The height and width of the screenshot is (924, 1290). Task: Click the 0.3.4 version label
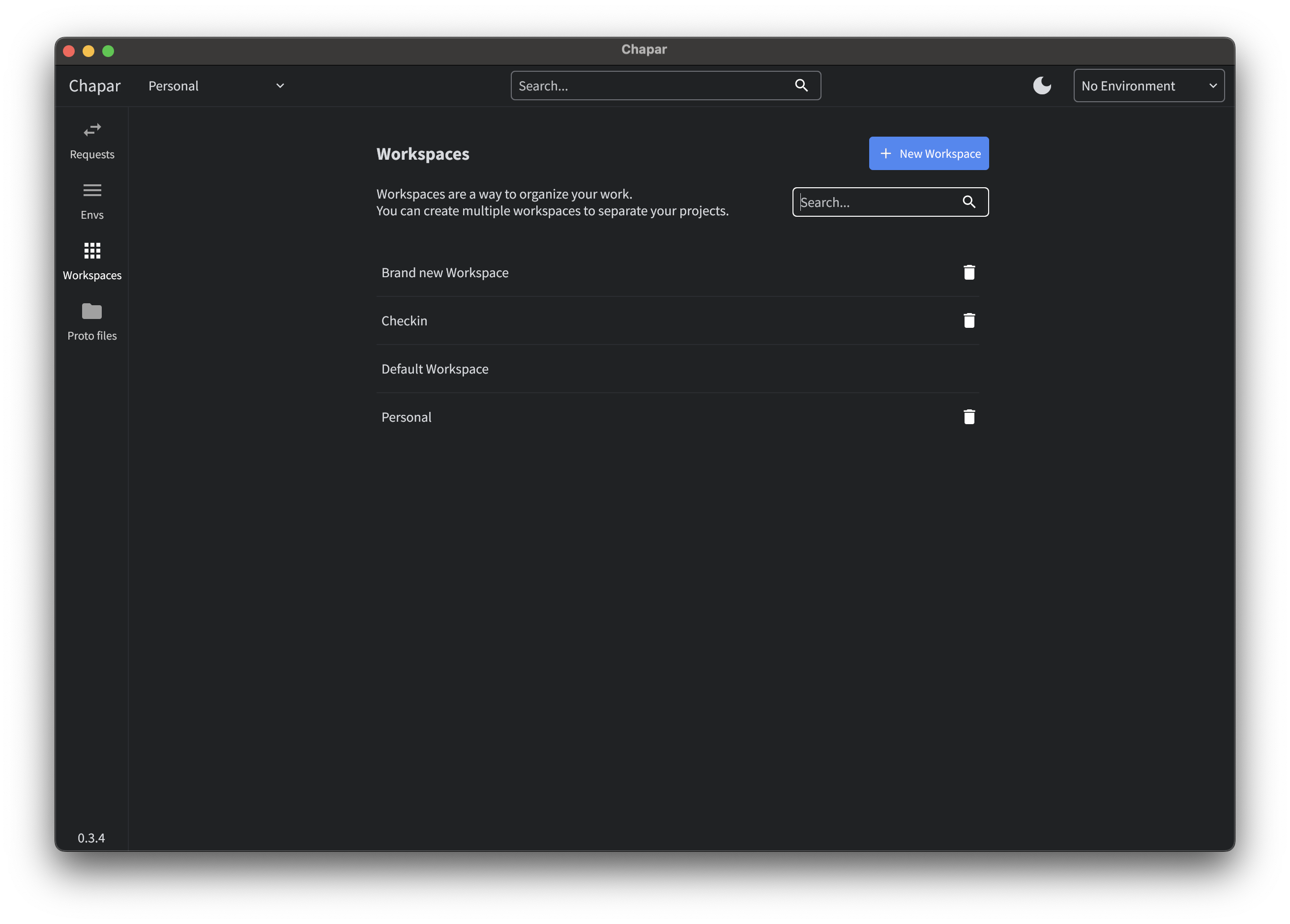tap(91, 837)
